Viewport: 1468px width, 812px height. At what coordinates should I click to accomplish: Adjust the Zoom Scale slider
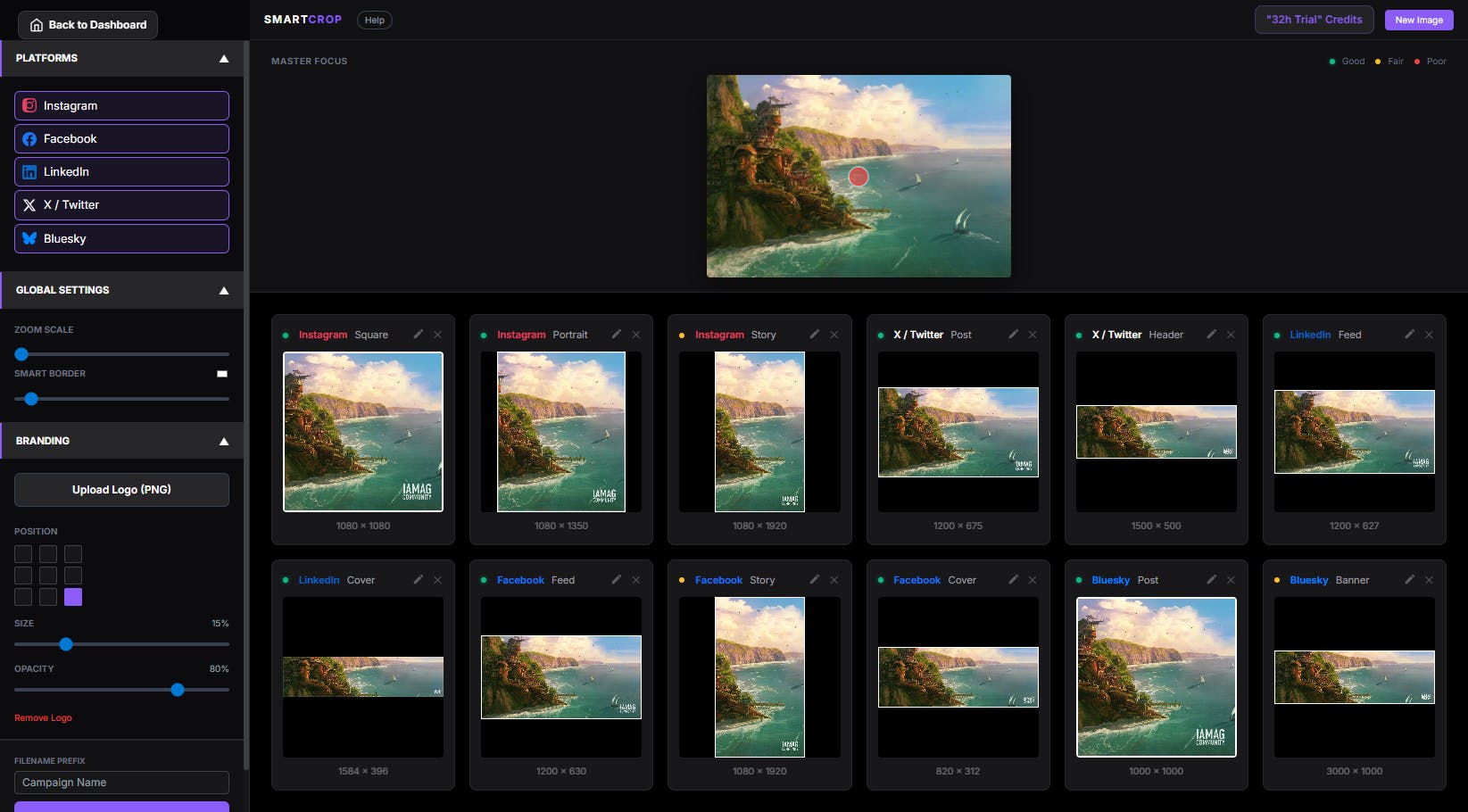[121, 354]
